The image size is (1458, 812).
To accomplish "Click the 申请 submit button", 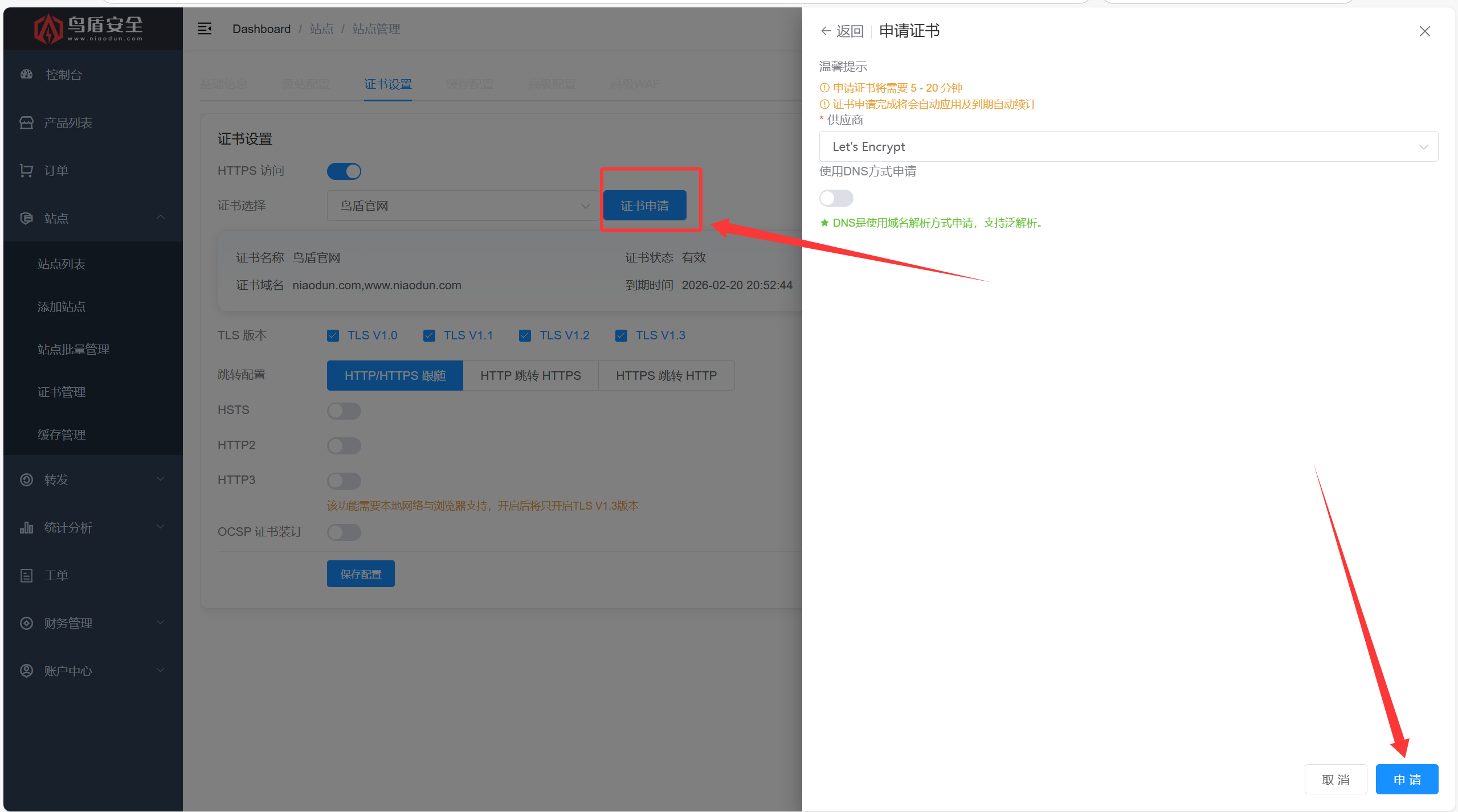I will [x=1407, y=780].
